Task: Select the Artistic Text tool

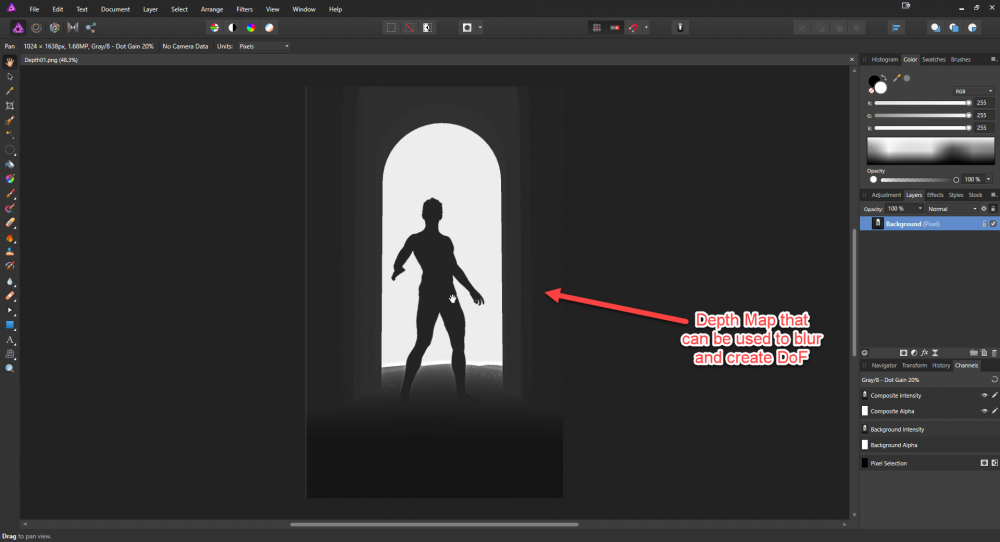Action: 10,340
